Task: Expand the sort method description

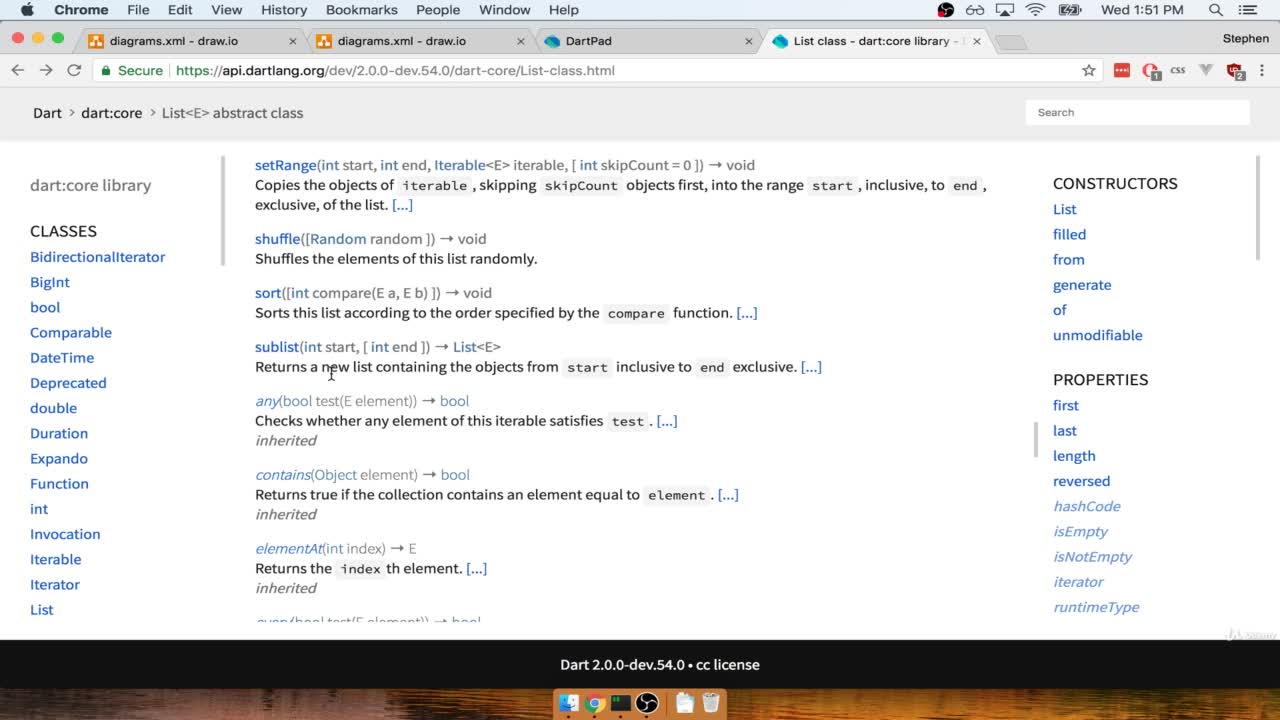Action: [747, 313]
